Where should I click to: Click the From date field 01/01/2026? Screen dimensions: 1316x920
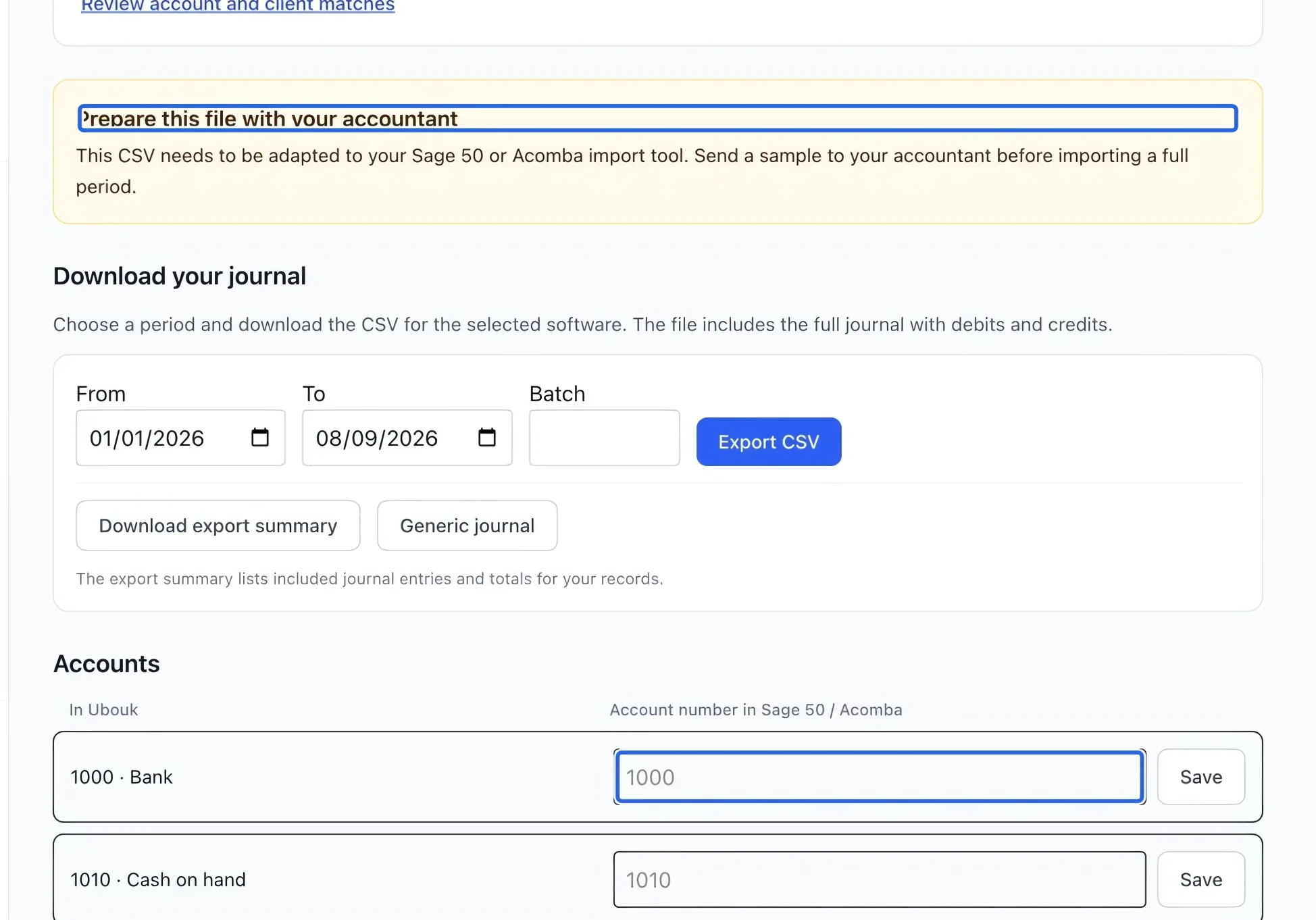(180, 438)
